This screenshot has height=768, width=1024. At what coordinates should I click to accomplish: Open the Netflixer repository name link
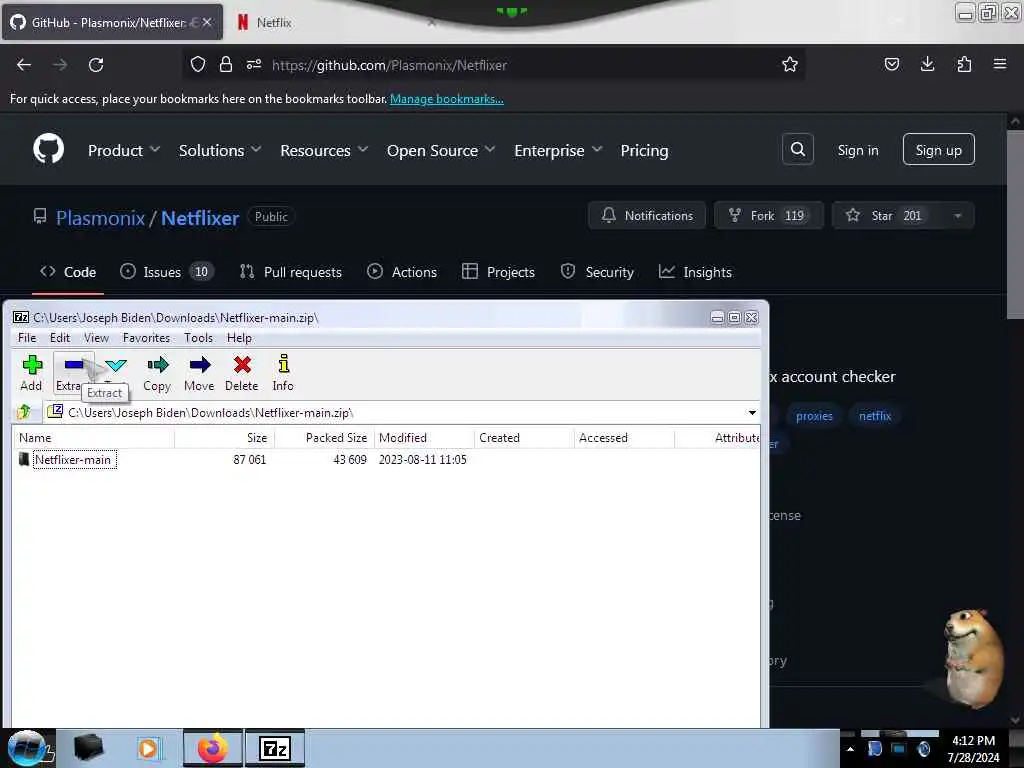point(200,217)
